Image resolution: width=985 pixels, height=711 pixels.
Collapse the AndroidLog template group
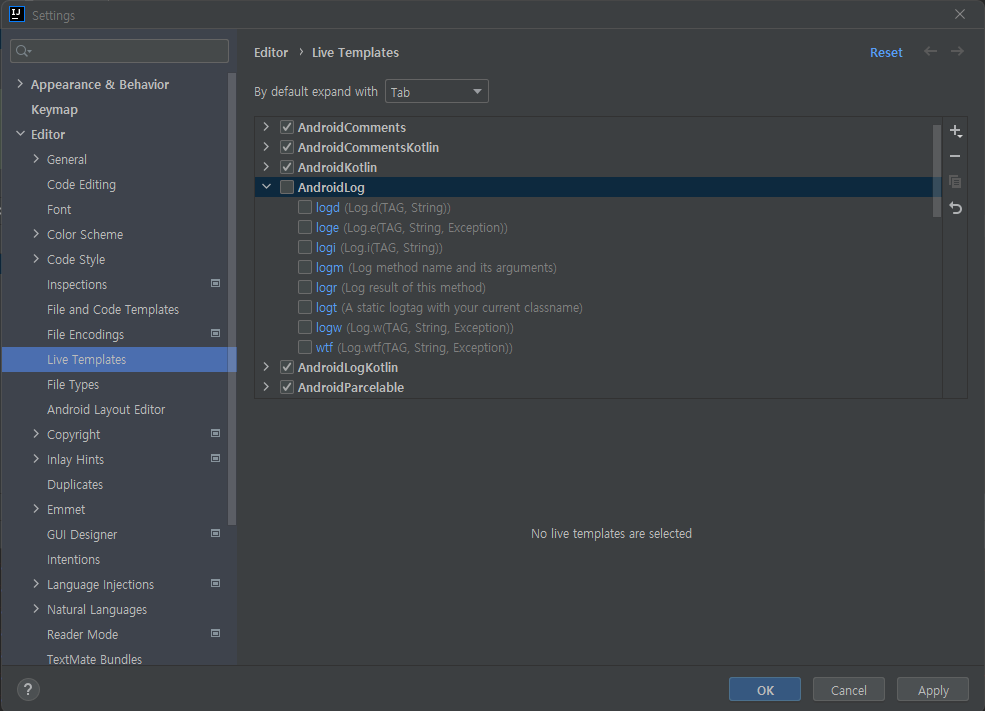[x=266, y=187]
